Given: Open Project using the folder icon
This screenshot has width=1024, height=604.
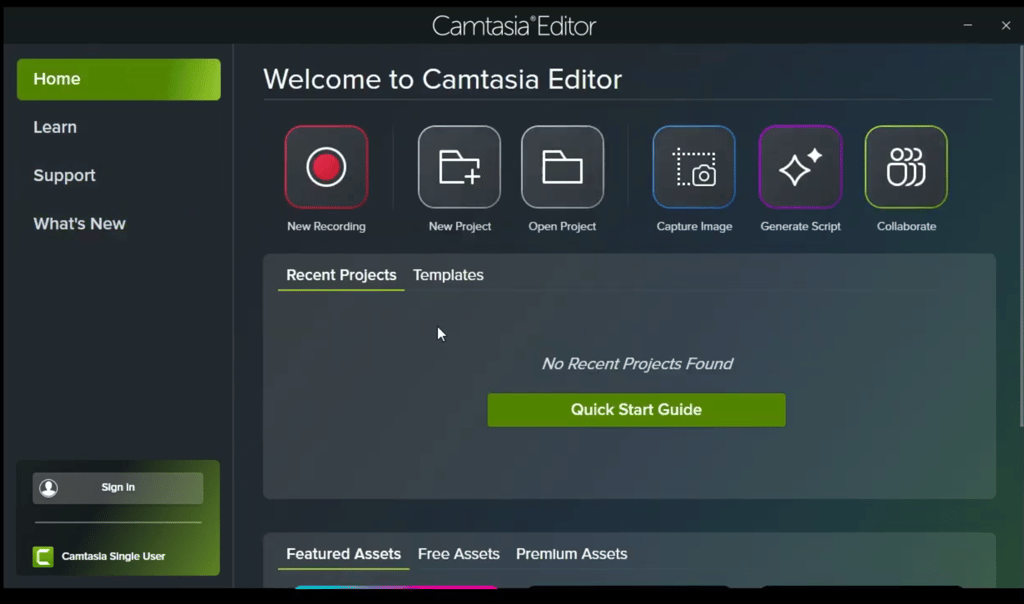Looking at the screenshot, I should (562, 167).
